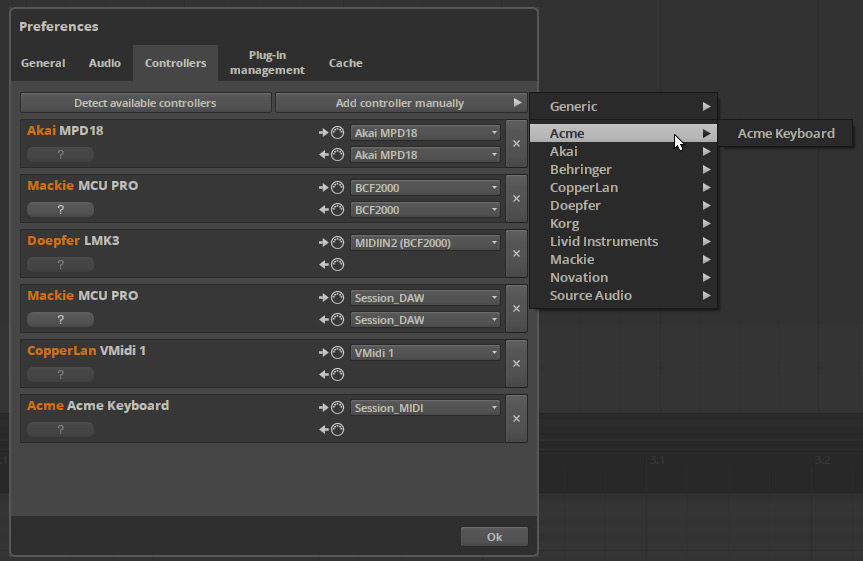The height and width of the screenshot is (561, 863).
Task: Open help for Akai MPD18
Action: [61, 155]
